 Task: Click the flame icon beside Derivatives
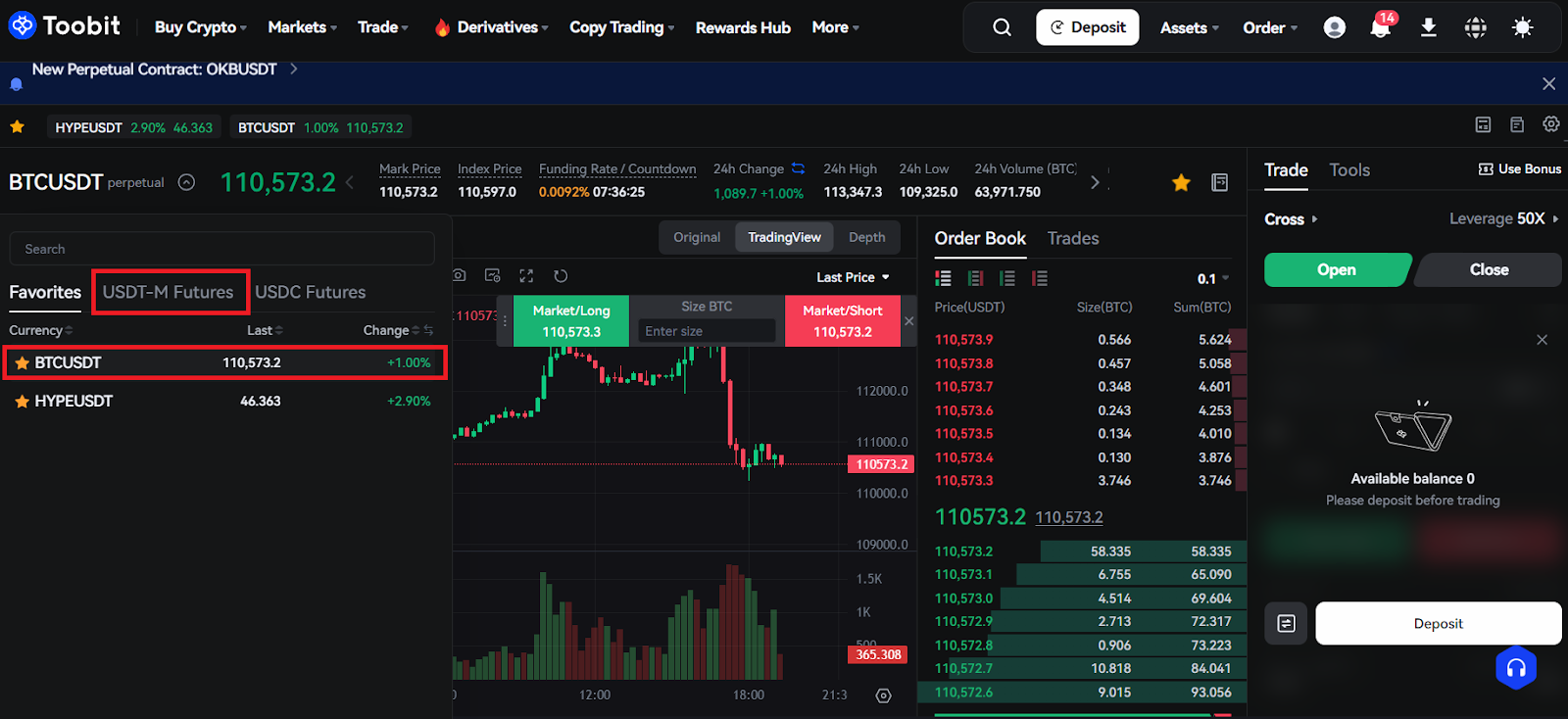pos(442,27)
